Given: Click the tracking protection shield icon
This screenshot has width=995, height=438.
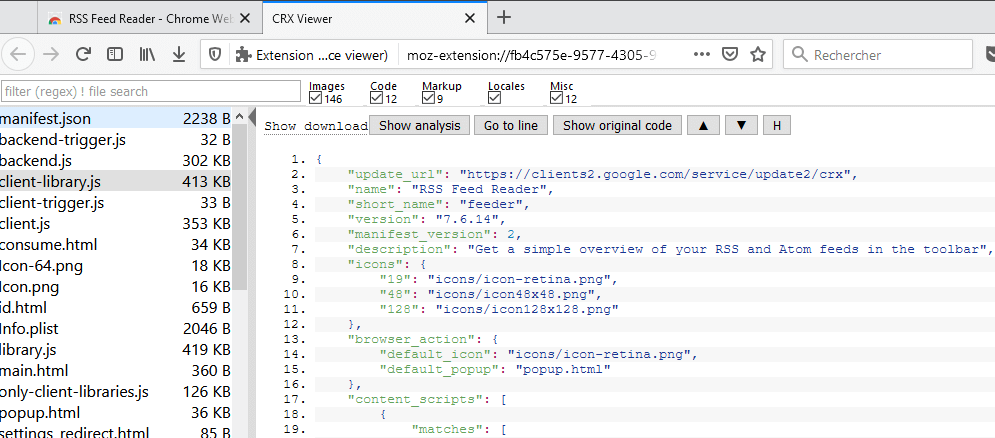Looking at the screenshot, I should [x=215, y=55].
